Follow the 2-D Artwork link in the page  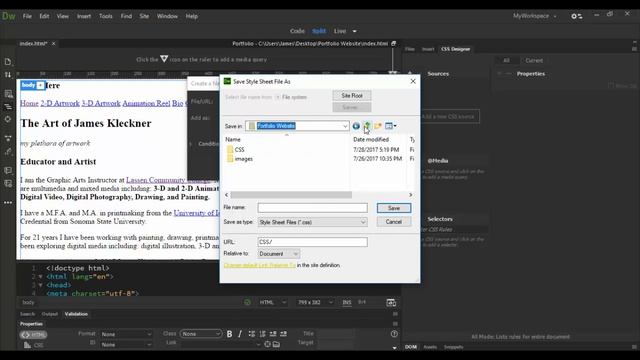click(60, 103)
